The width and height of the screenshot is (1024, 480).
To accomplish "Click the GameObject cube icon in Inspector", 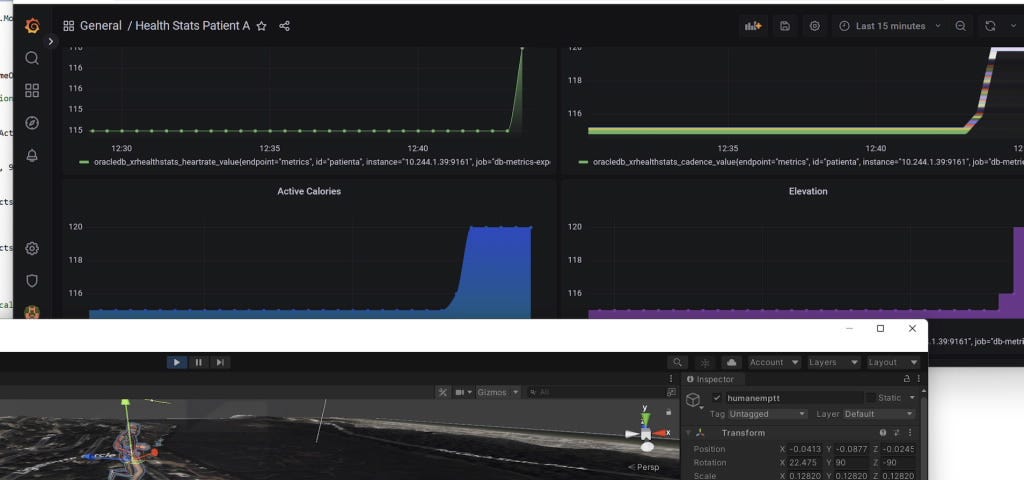I will pos(693,399).
